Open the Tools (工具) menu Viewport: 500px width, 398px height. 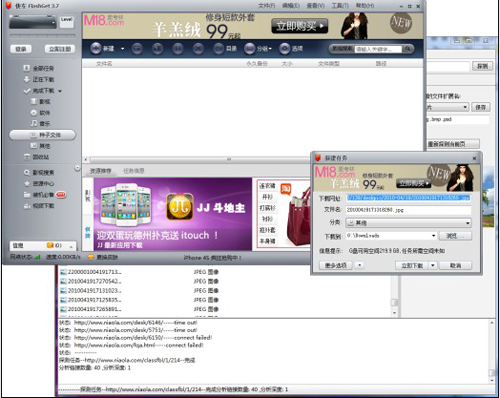pos(340,6)
